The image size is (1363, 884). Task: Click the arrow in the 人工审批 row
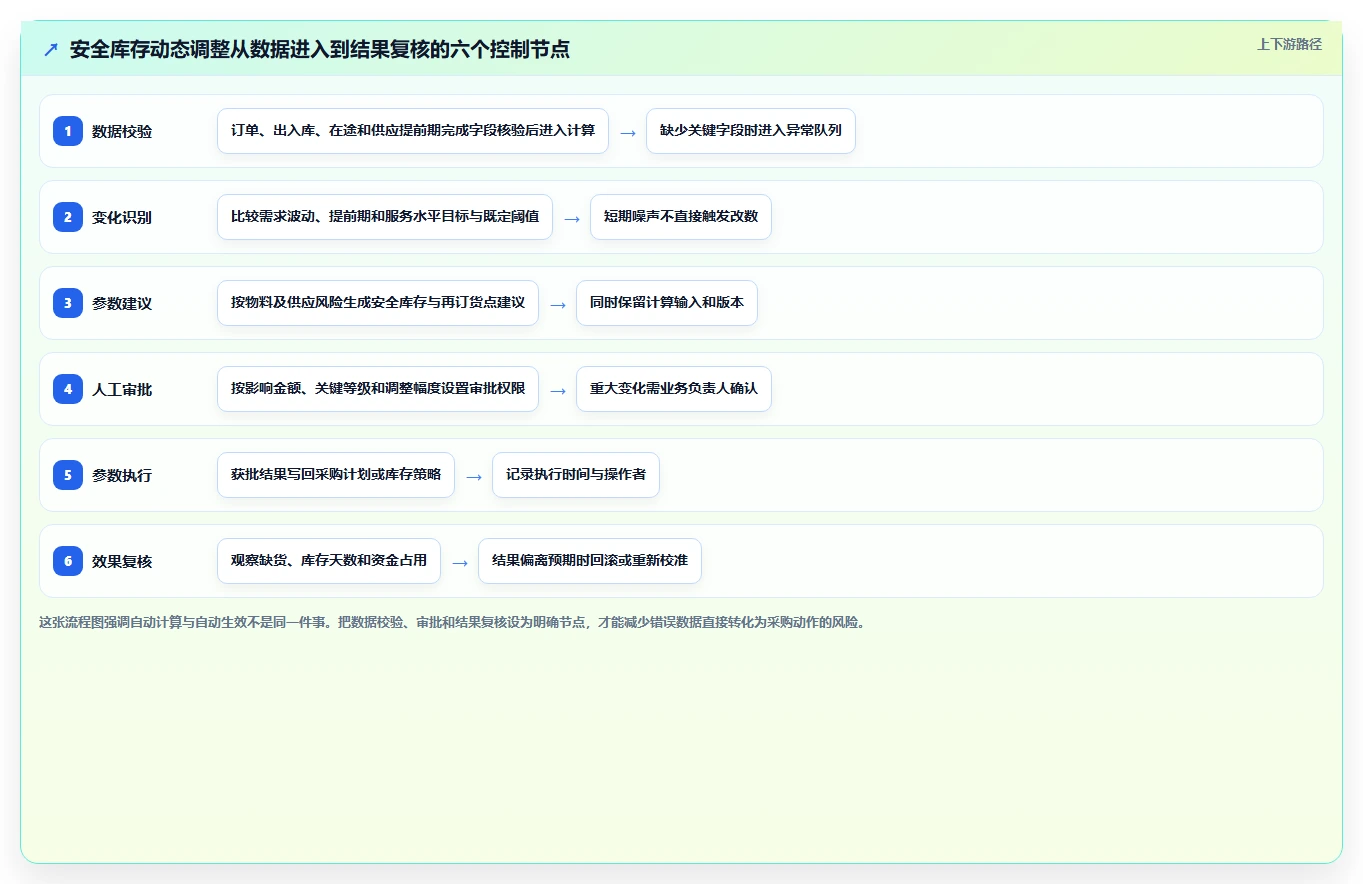pyautogui.click(x=558, y=390)
